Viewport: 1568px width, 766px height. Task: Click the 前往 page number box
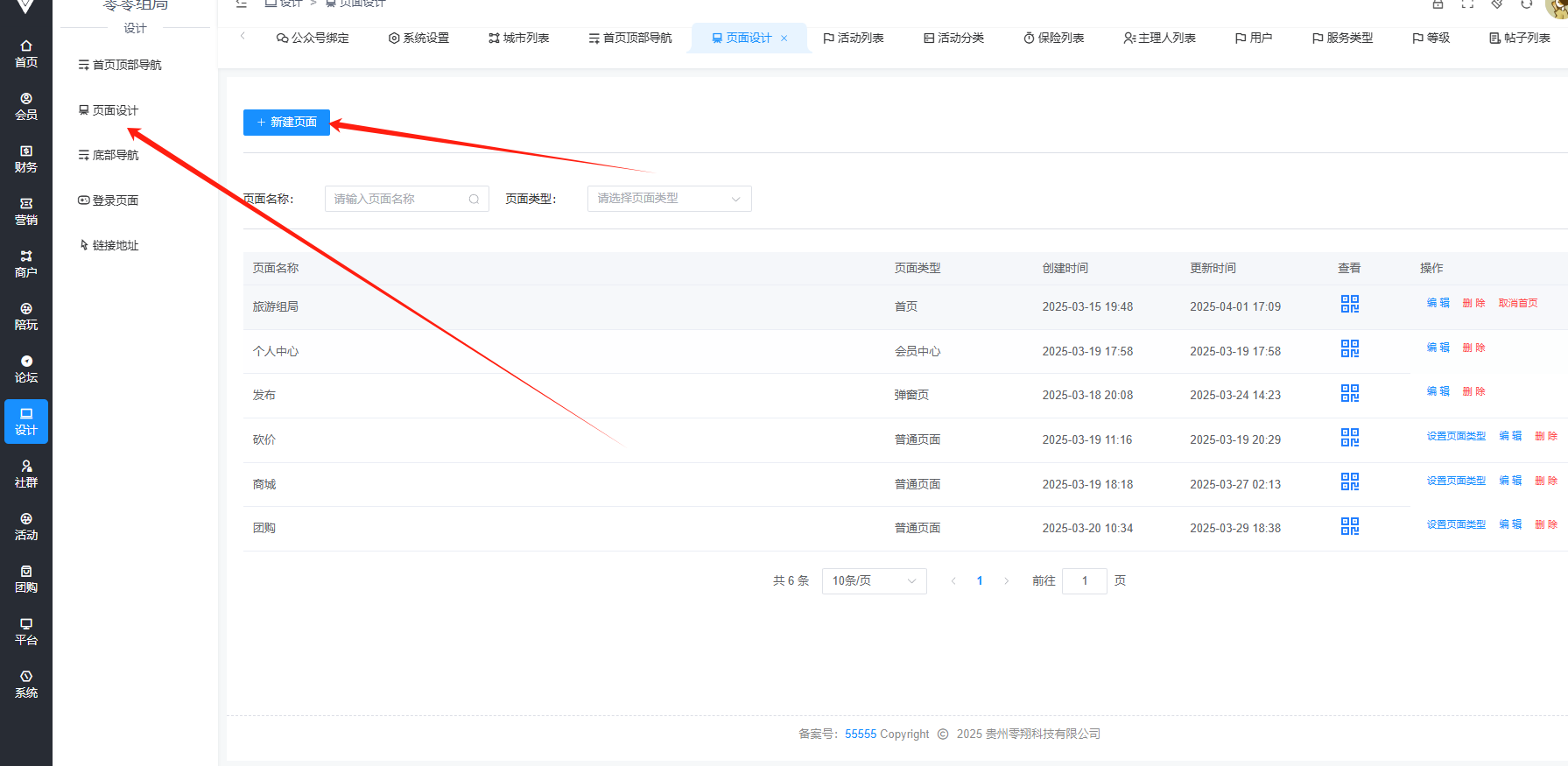[x=1084, y=581]
